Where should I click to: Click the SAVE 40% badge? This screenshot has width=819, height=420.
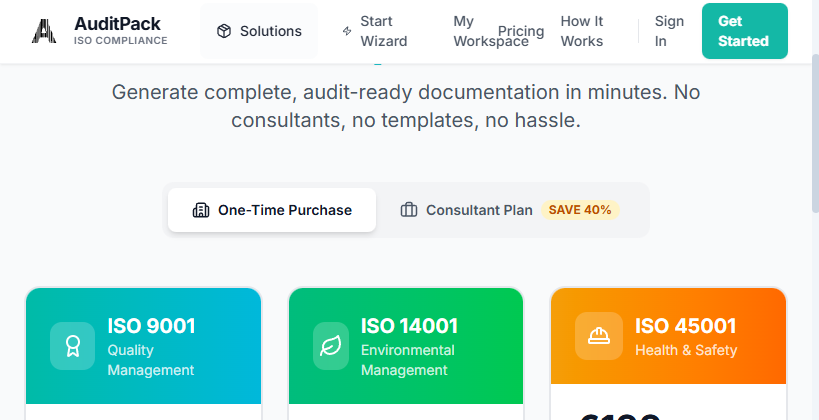pos(580,210)
